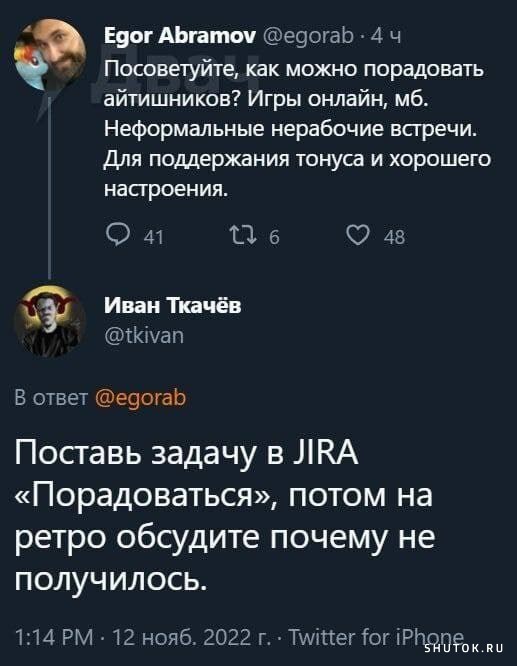Click the Twitter for iPhone source label
Viewport: 517px width, 666px height.
[x=376, y=637]
